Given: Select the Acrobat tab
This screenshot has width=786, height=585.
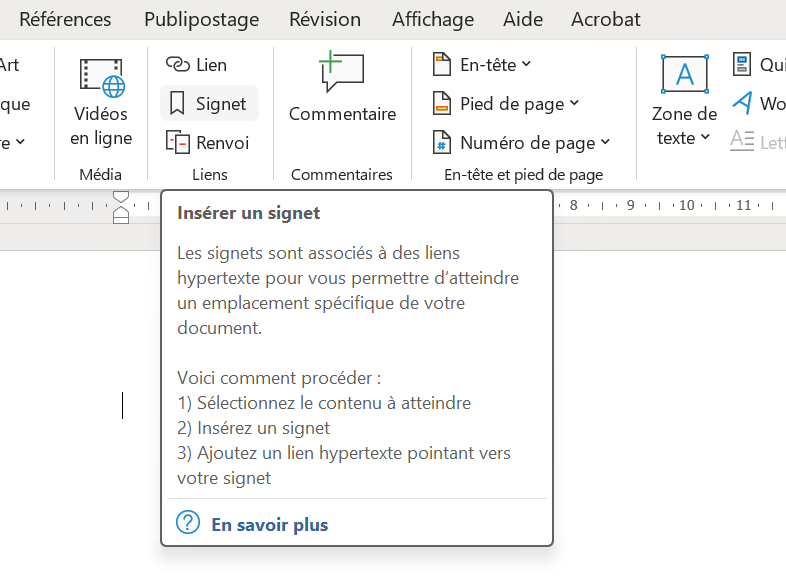Looking at the screenshot, I should 605,19.
